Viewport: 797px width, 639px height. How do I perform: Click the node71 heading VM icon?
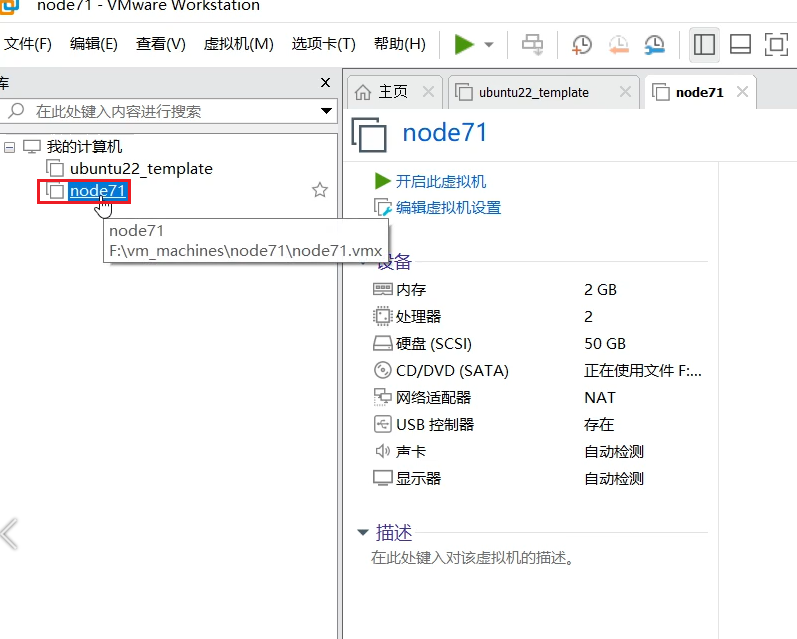pyautogui.click(x=369, y=135)
